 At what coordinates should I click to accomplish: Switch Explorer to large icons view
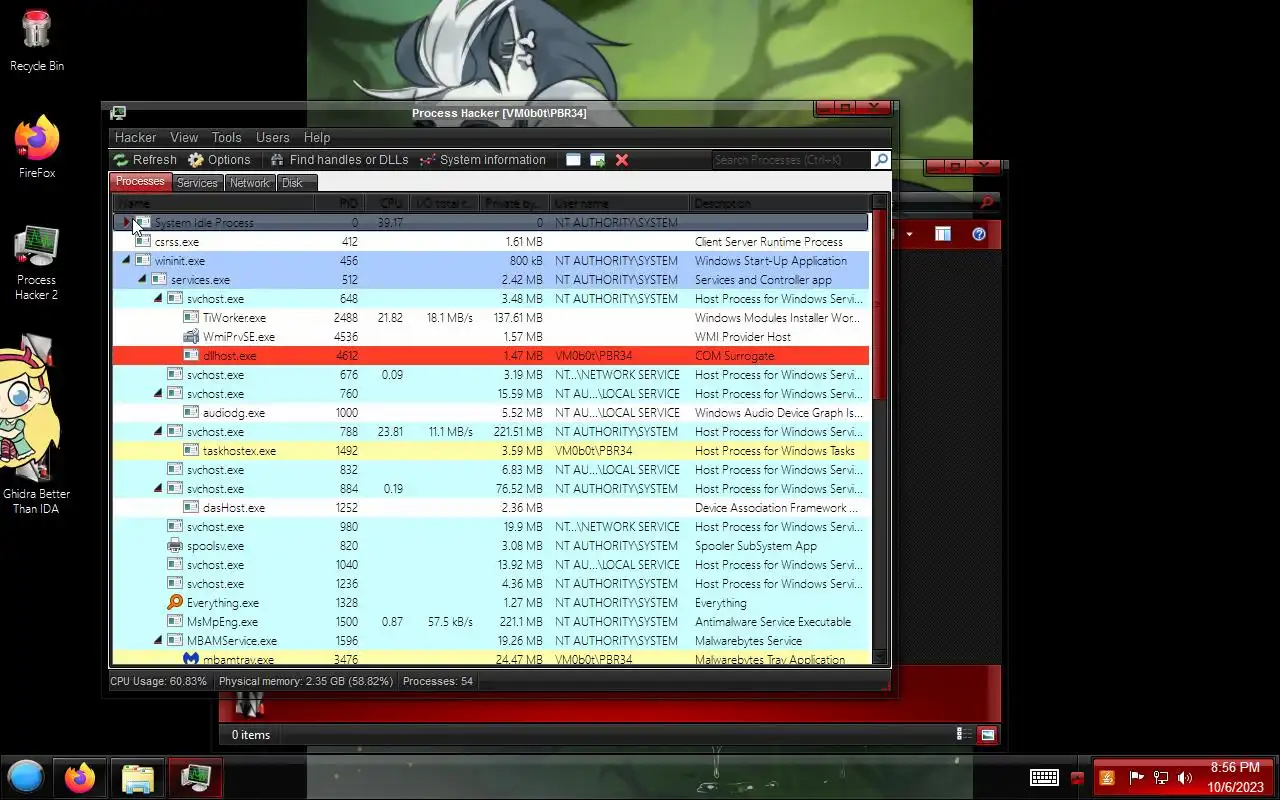tap(988, 735)
